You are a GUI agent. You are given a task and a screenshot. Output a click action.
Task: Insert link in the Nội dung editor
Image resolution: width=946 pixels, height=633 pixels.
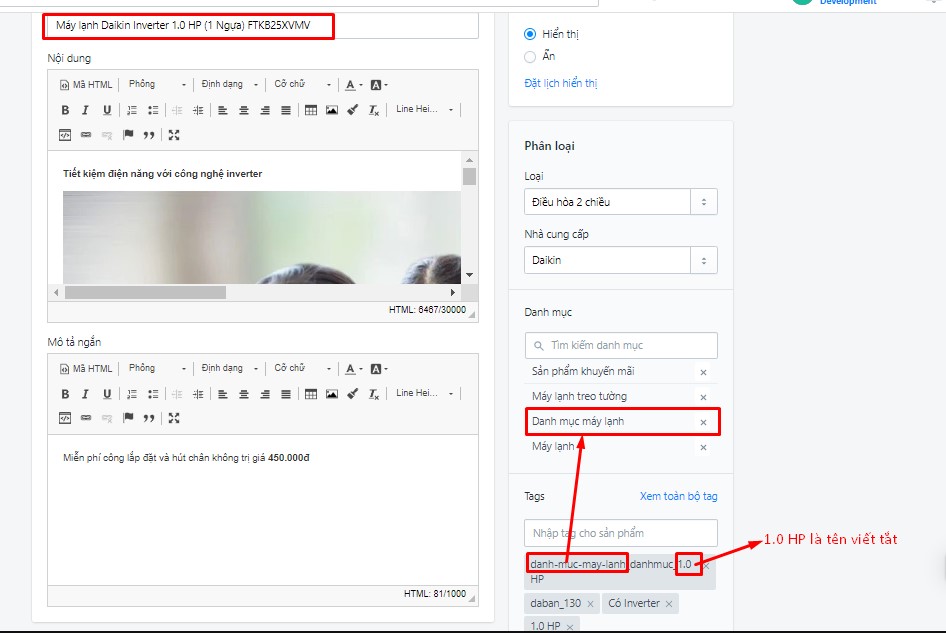click(86, 135)
